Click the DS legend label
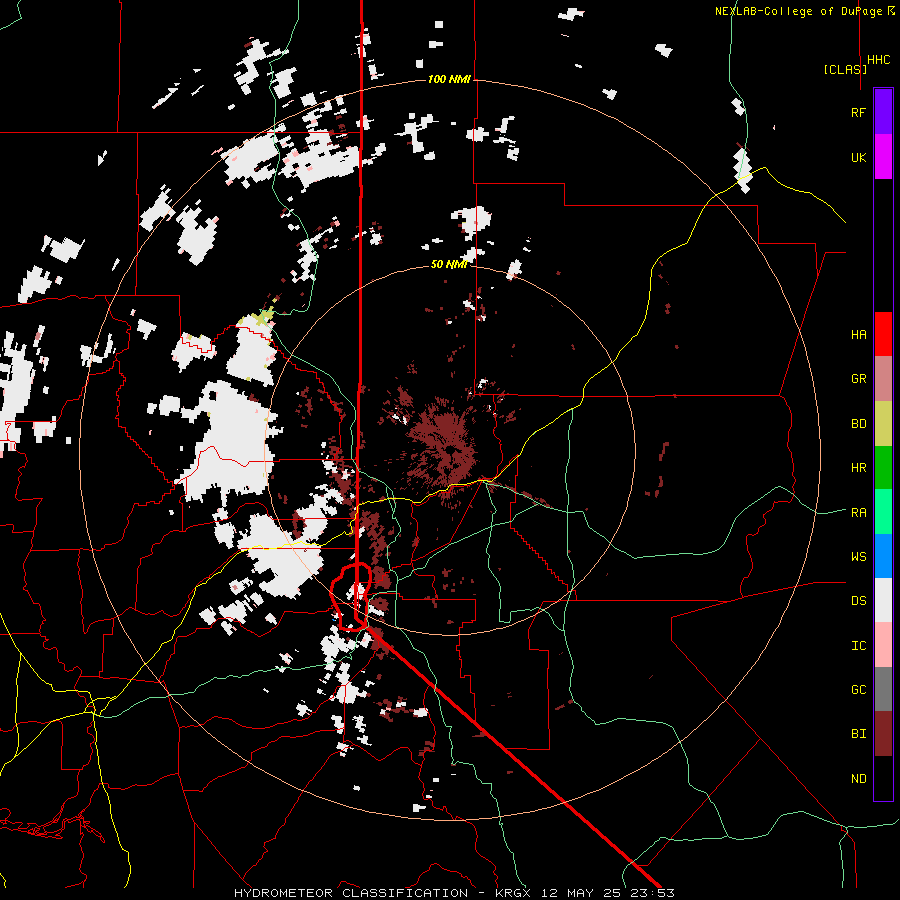900x900 pixels. [858, 601]
